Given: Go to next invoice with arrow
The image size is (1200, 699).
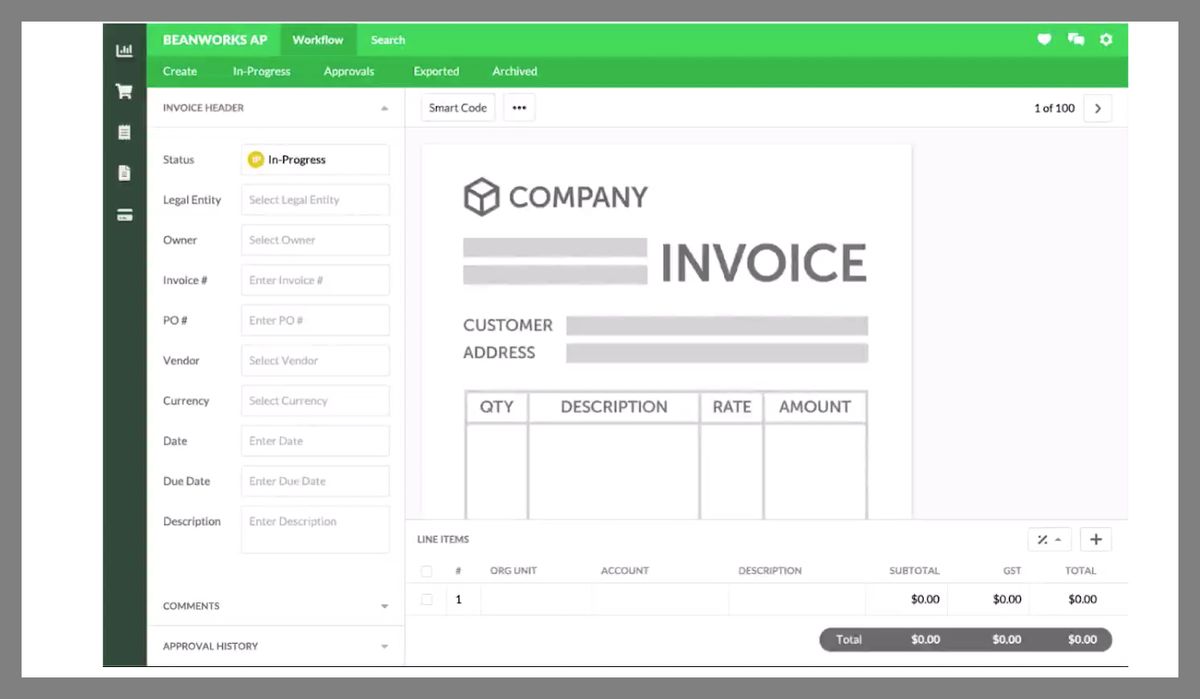Looking at the screenshot, I should [1097, 108].
